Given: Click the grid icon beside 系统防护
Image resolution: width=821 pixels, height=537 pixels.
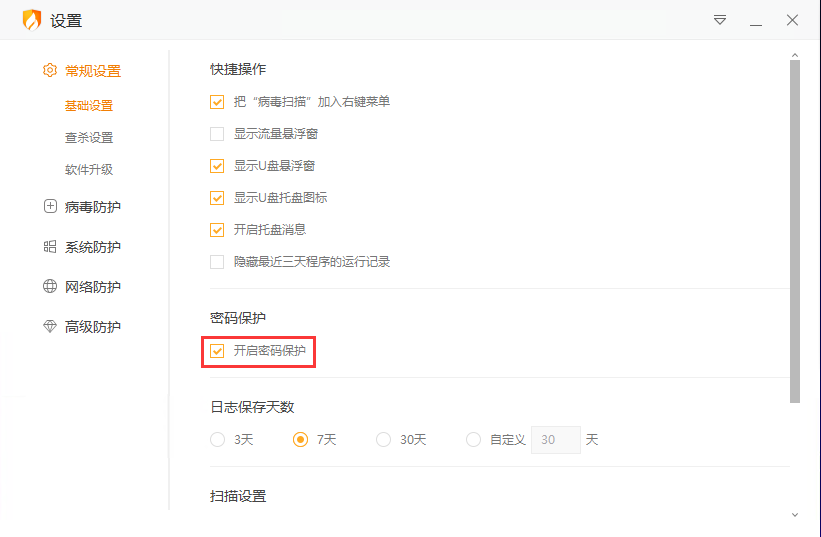Looking at the screenshot, I should [50, 247].
